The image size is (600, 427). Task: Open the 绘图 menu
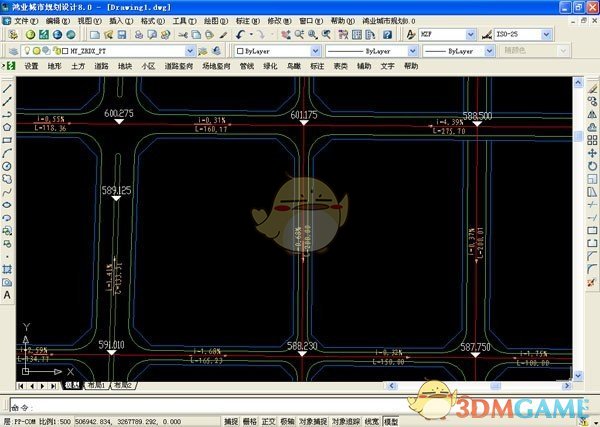tap(216, 21)
